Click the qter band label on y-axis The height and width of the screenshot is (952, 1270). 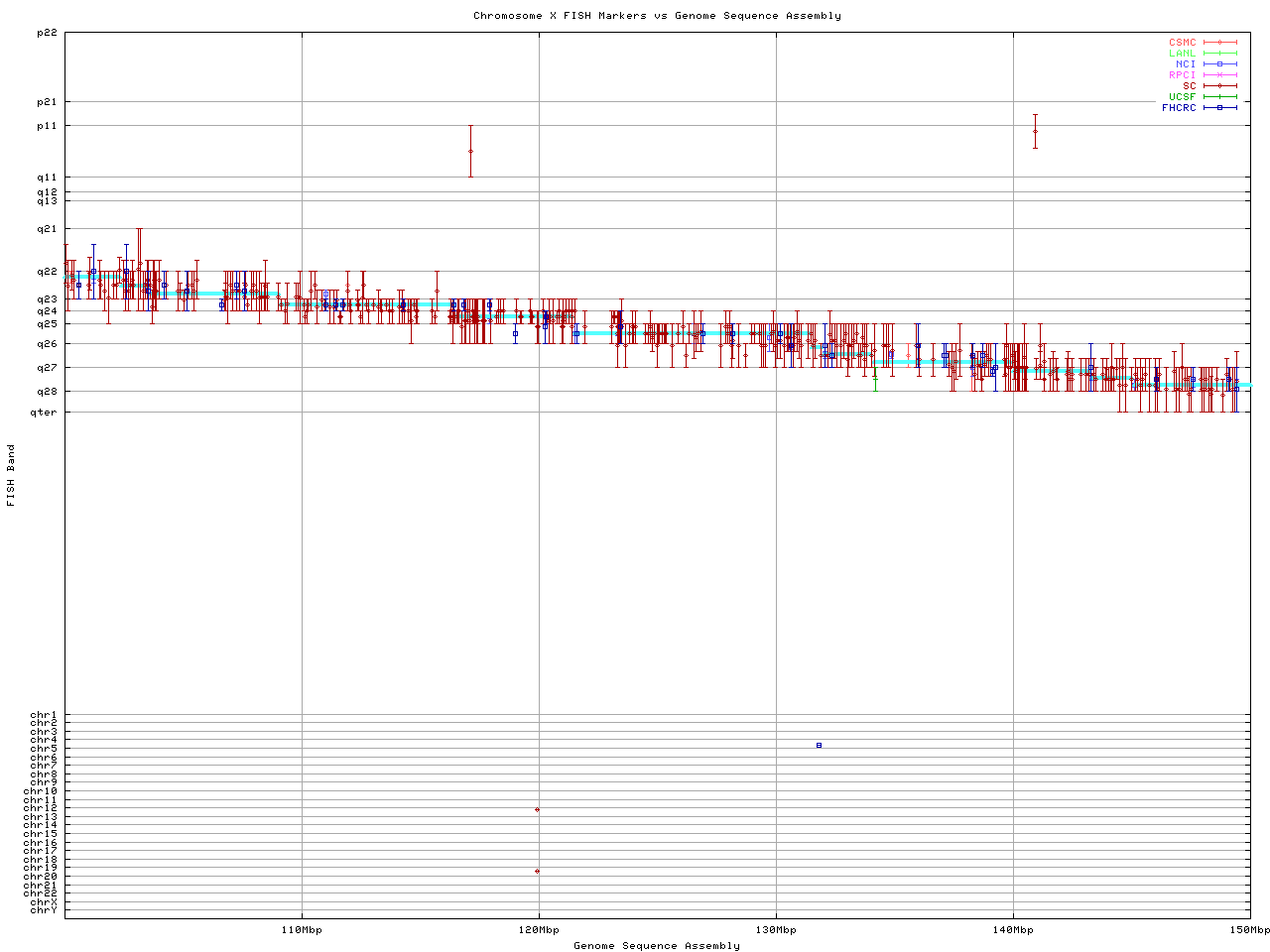point(44,412)
